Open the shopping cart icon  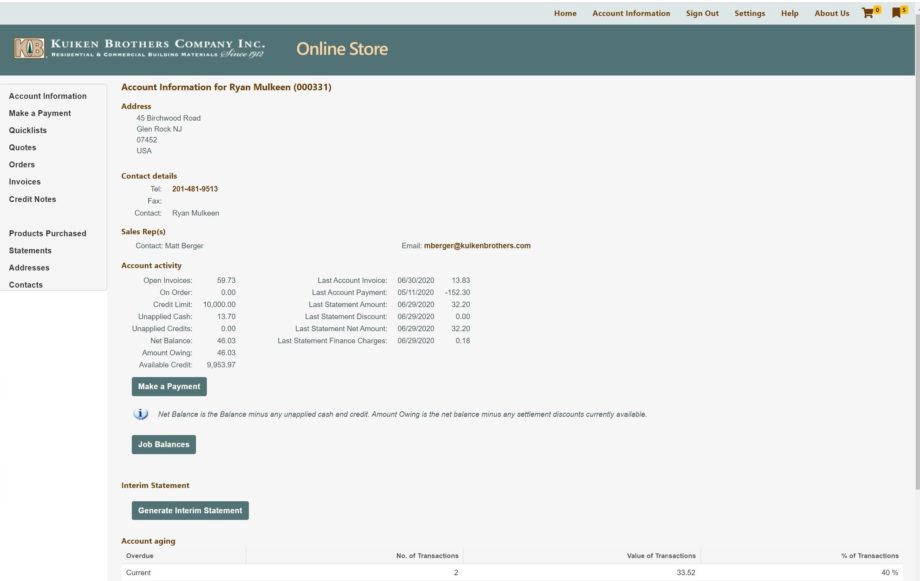(870, 12)
